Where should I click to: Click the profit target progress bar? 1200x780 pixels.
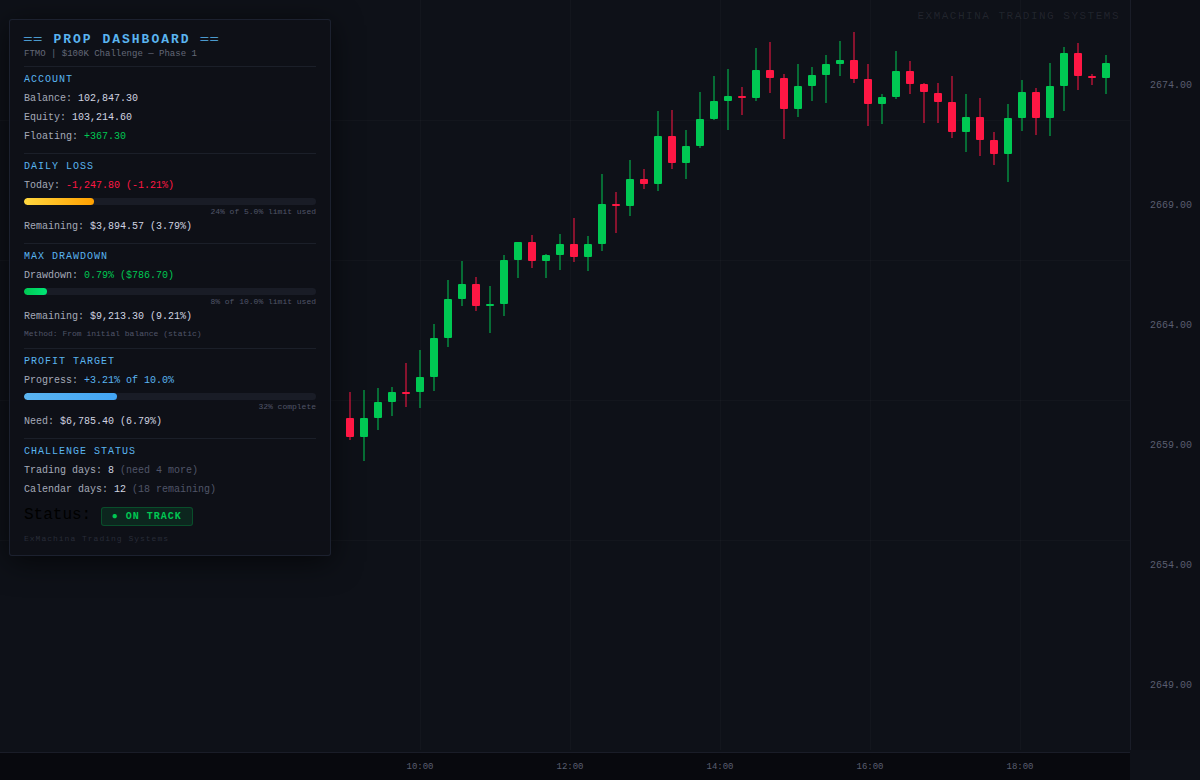(169, 396)
